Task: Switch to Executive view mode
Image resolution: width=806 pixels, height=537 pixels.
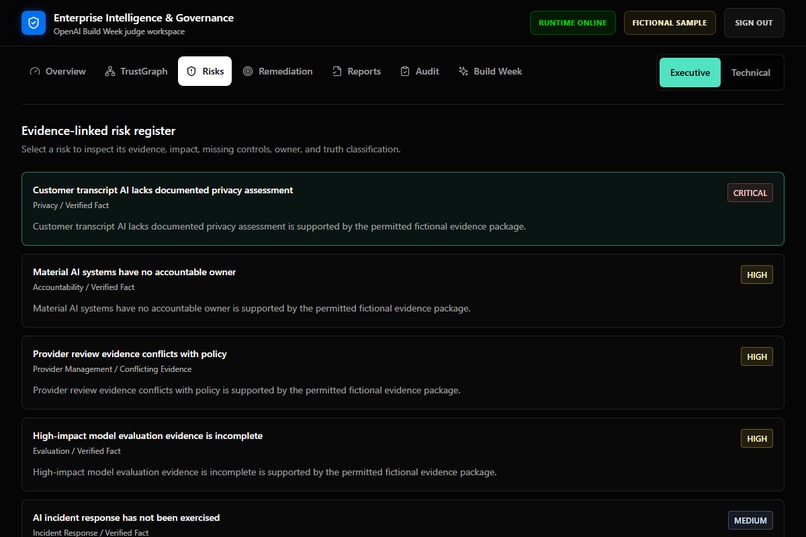Action: click(x=690, y=72)
